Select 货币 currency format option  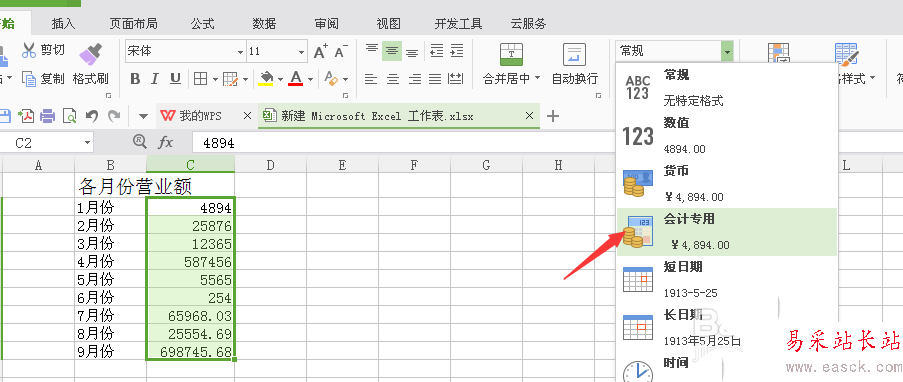pyautogui.click(x=727, y=184)
